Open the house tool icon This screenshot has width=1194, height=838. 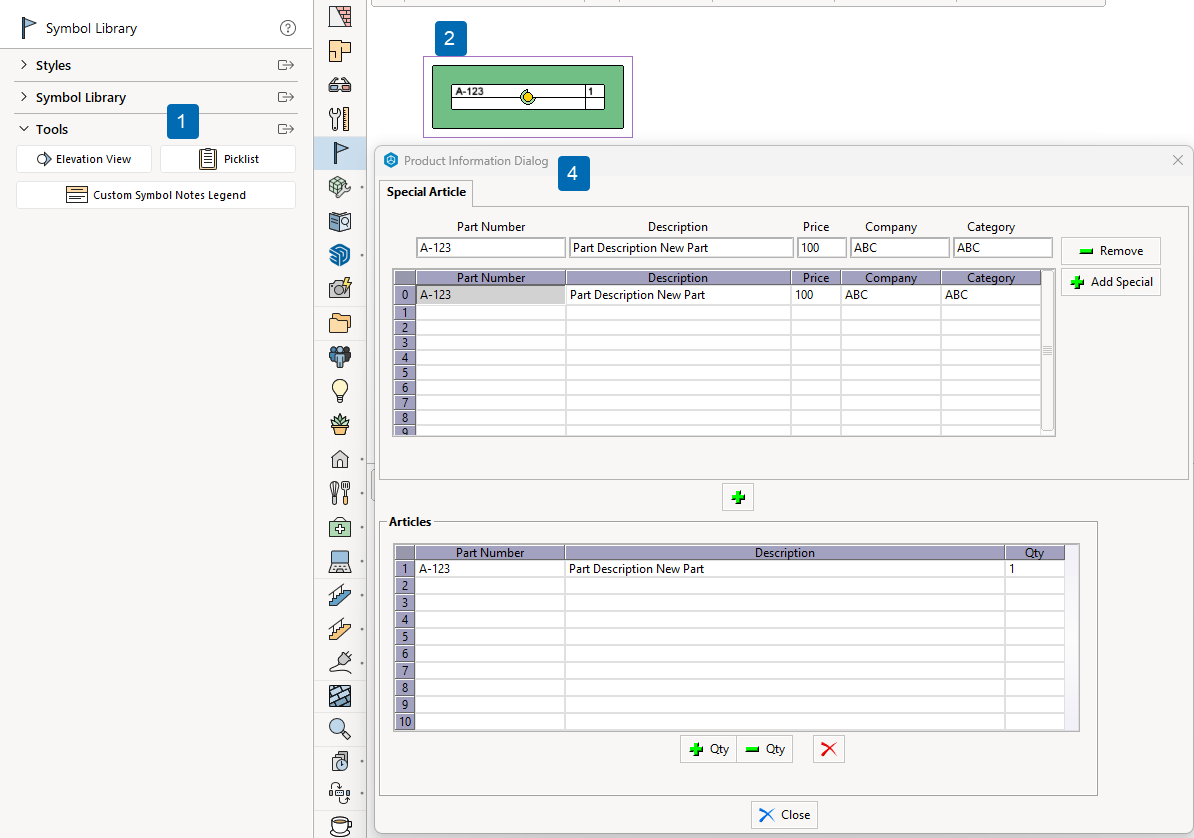click(340, 459)
